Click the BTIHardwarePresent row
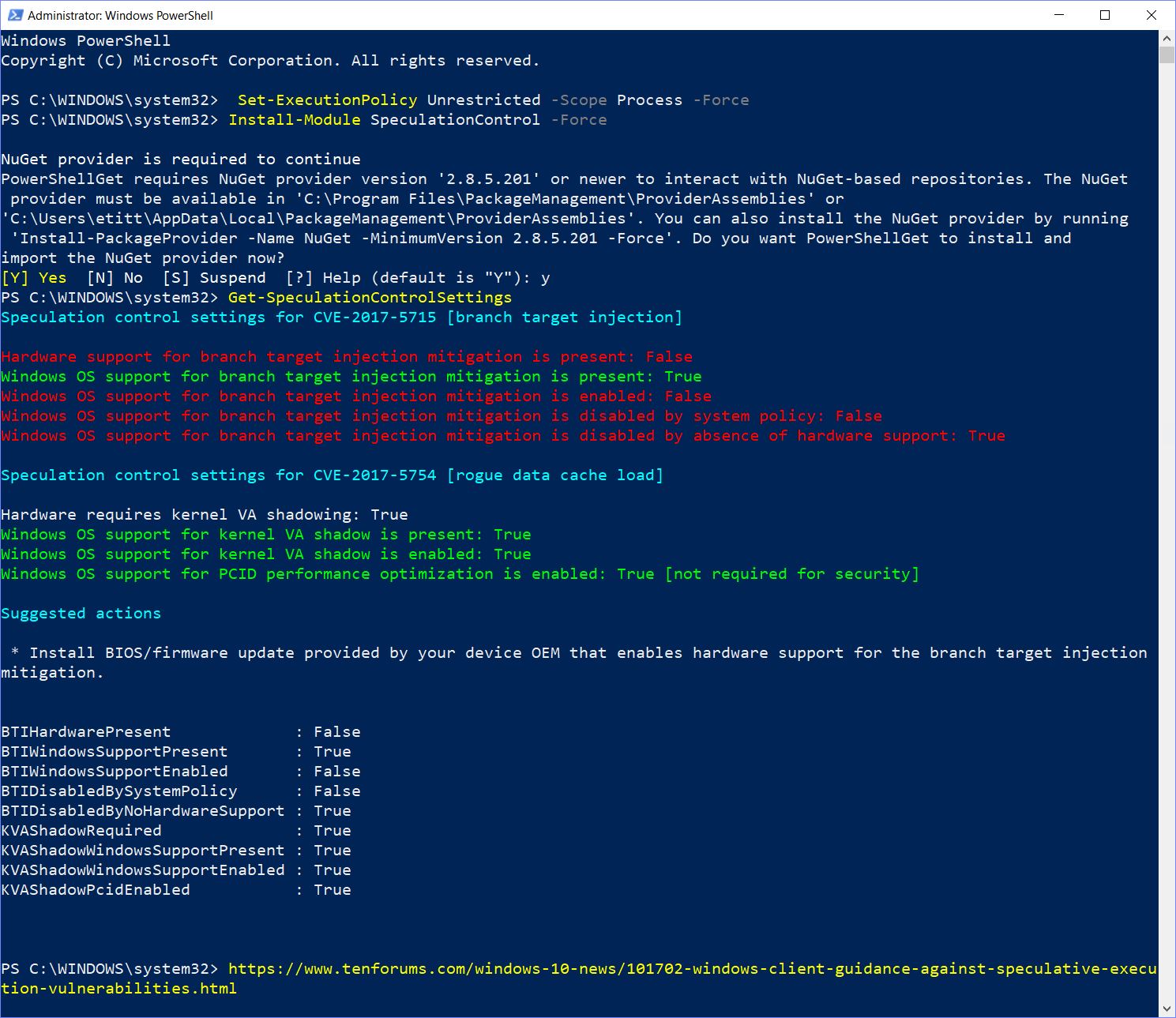 [x=181, y=732]
